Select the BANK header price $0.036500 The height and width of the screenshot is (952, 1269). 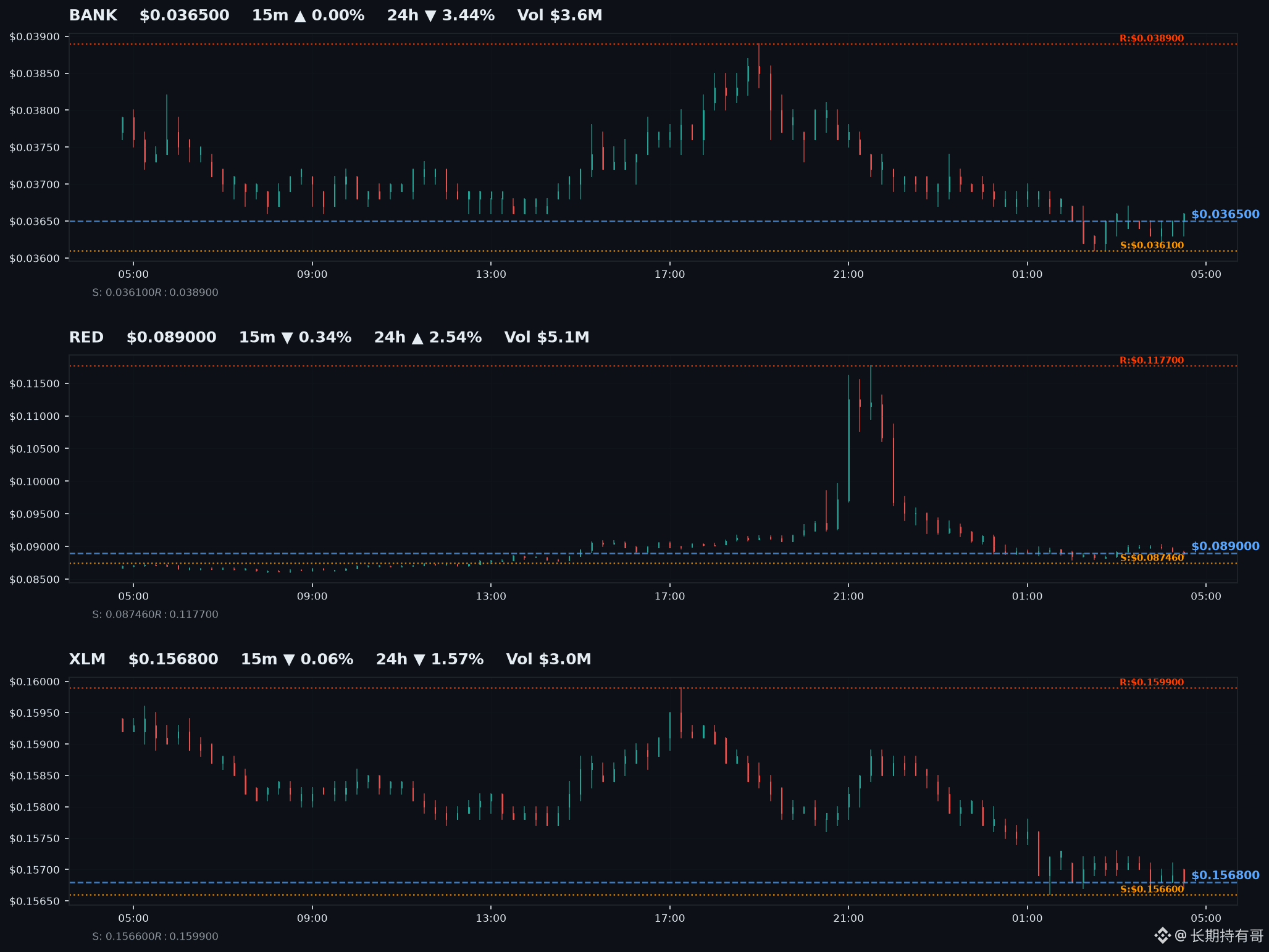[x=185, y=15]
